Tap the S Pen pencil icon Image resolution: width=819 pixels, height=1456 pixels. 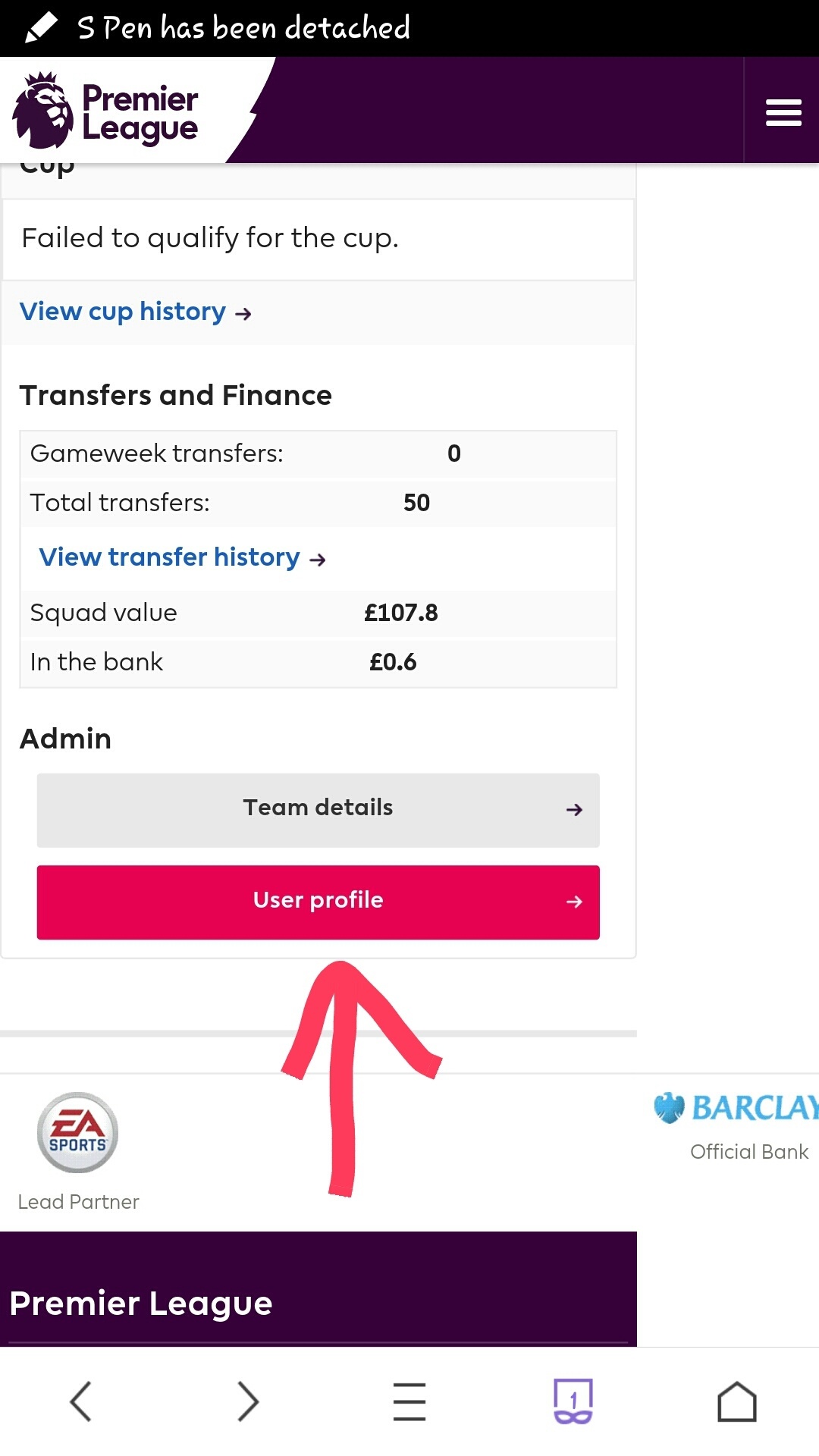(x=41, y=28)
